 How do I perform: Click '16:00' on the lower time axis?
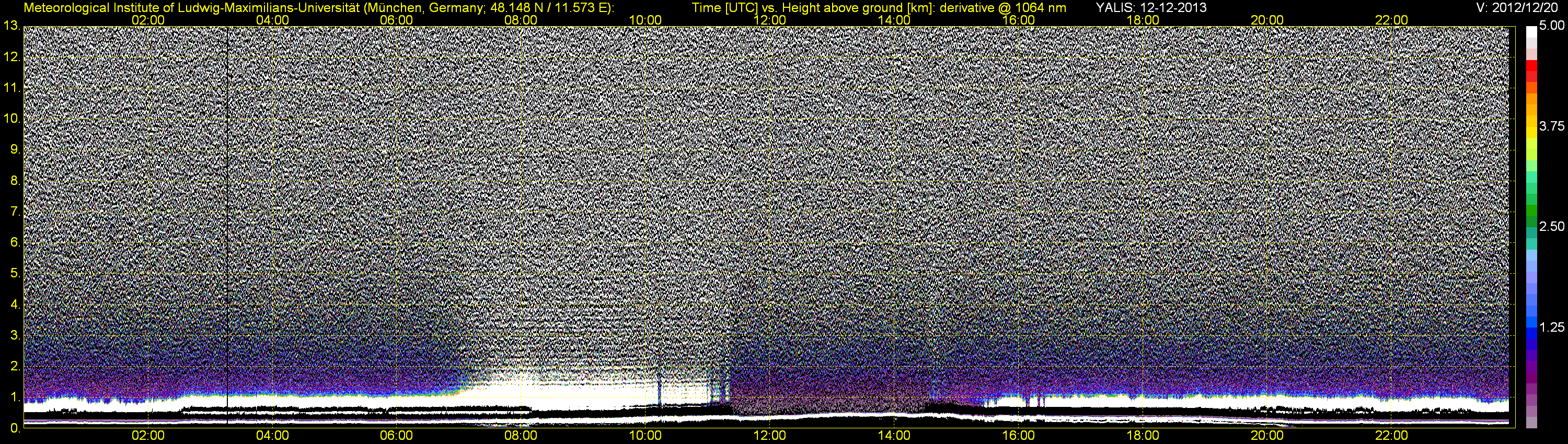point(1018,436)
